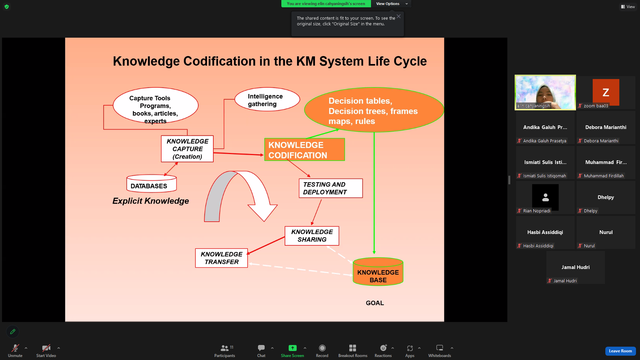The width and height of the screenshot is (640, 360).
Task: Open Whiteboards
Action: (440, 350)
